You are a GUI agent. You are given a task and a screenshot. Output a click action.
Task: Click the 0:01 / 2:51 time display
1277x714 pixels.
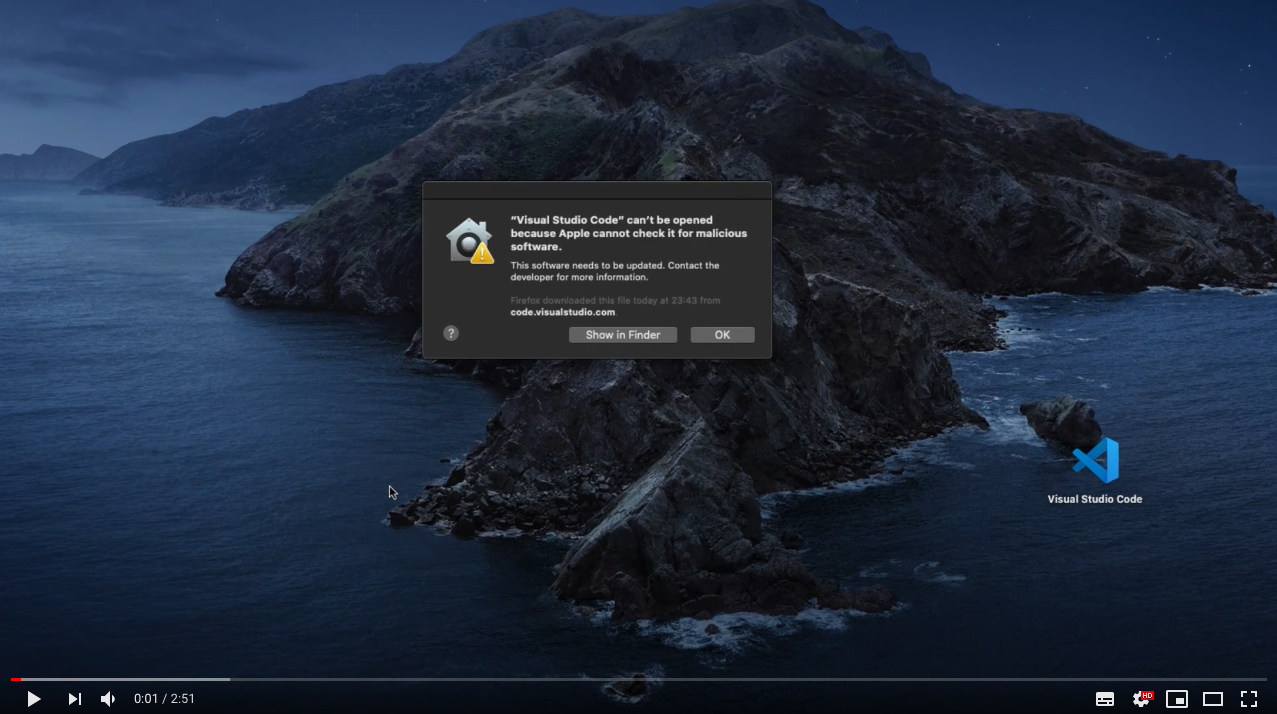click(165, 699)
